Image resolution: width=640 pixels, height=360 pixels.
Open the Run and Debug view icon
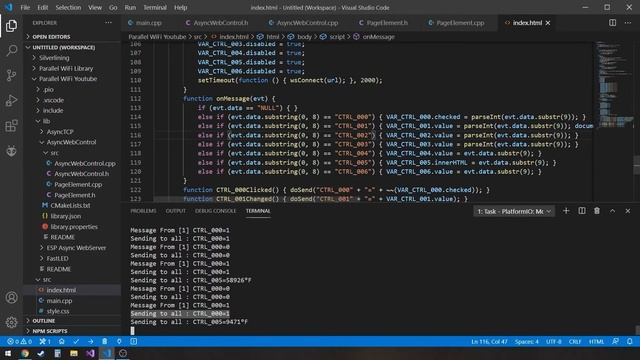11,100
